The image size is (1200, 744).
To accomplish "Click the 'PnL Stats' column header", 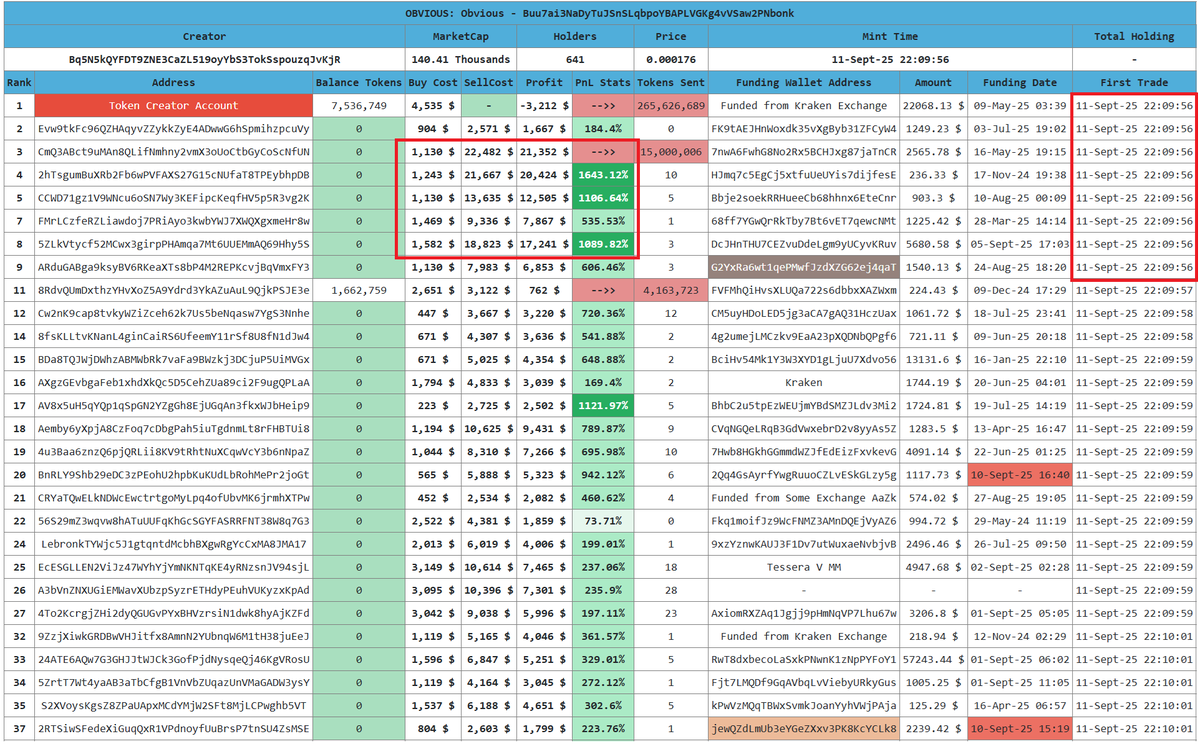I will click(603, 82).
